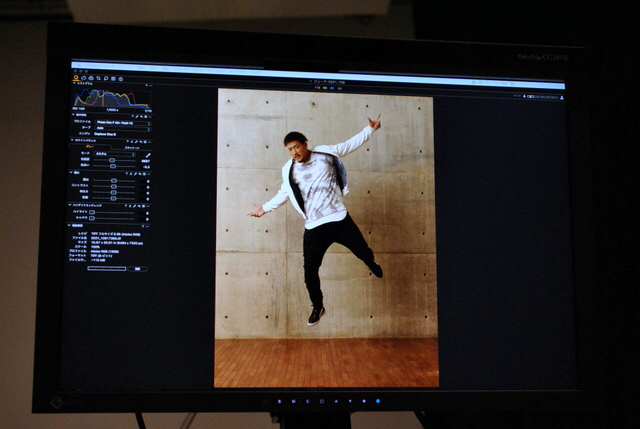
Task: Click the 100% scale value text
Action: pyautogui.click(x=96, y=247)
